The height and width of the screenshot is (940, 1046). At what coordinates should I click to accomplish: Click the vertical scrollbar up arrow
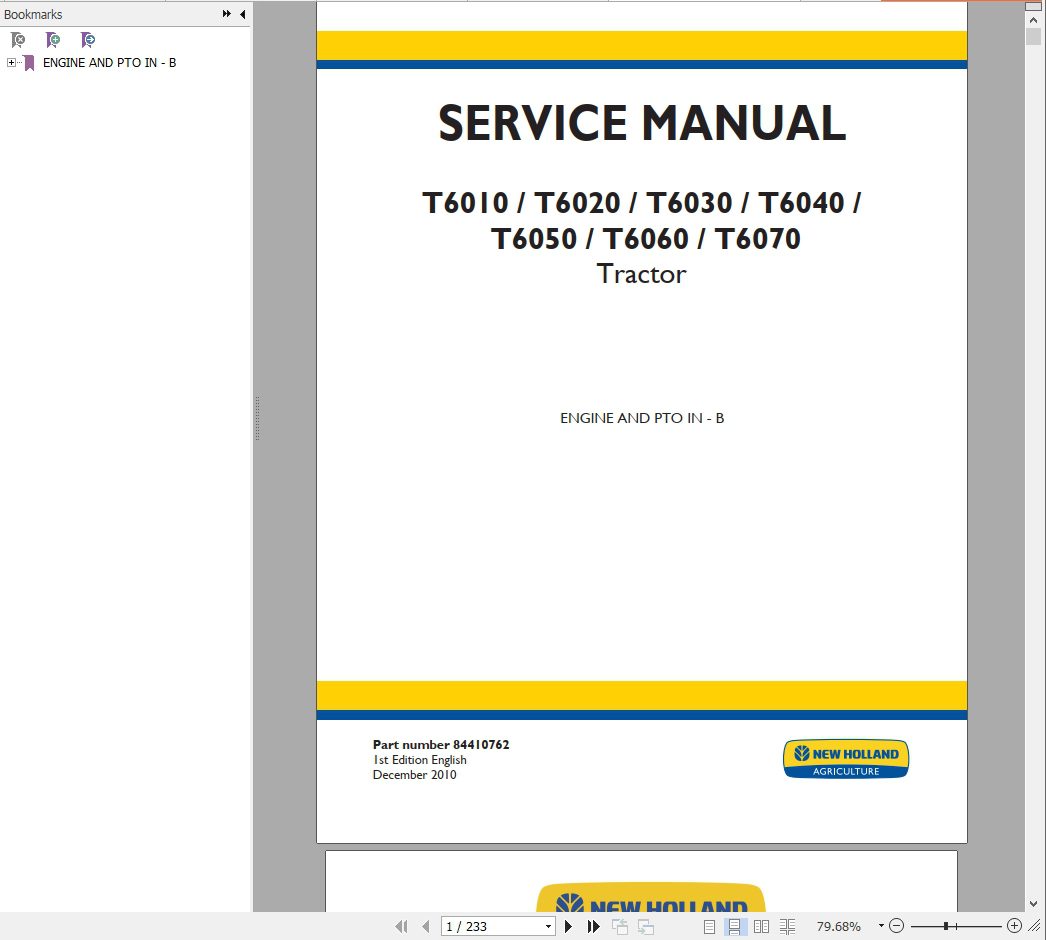click(1033, 20)
